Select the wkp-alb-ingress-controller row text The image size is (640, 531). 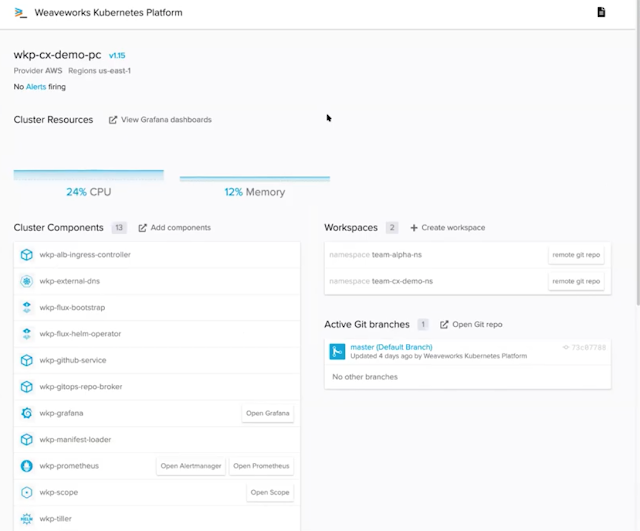click(85, 255)
